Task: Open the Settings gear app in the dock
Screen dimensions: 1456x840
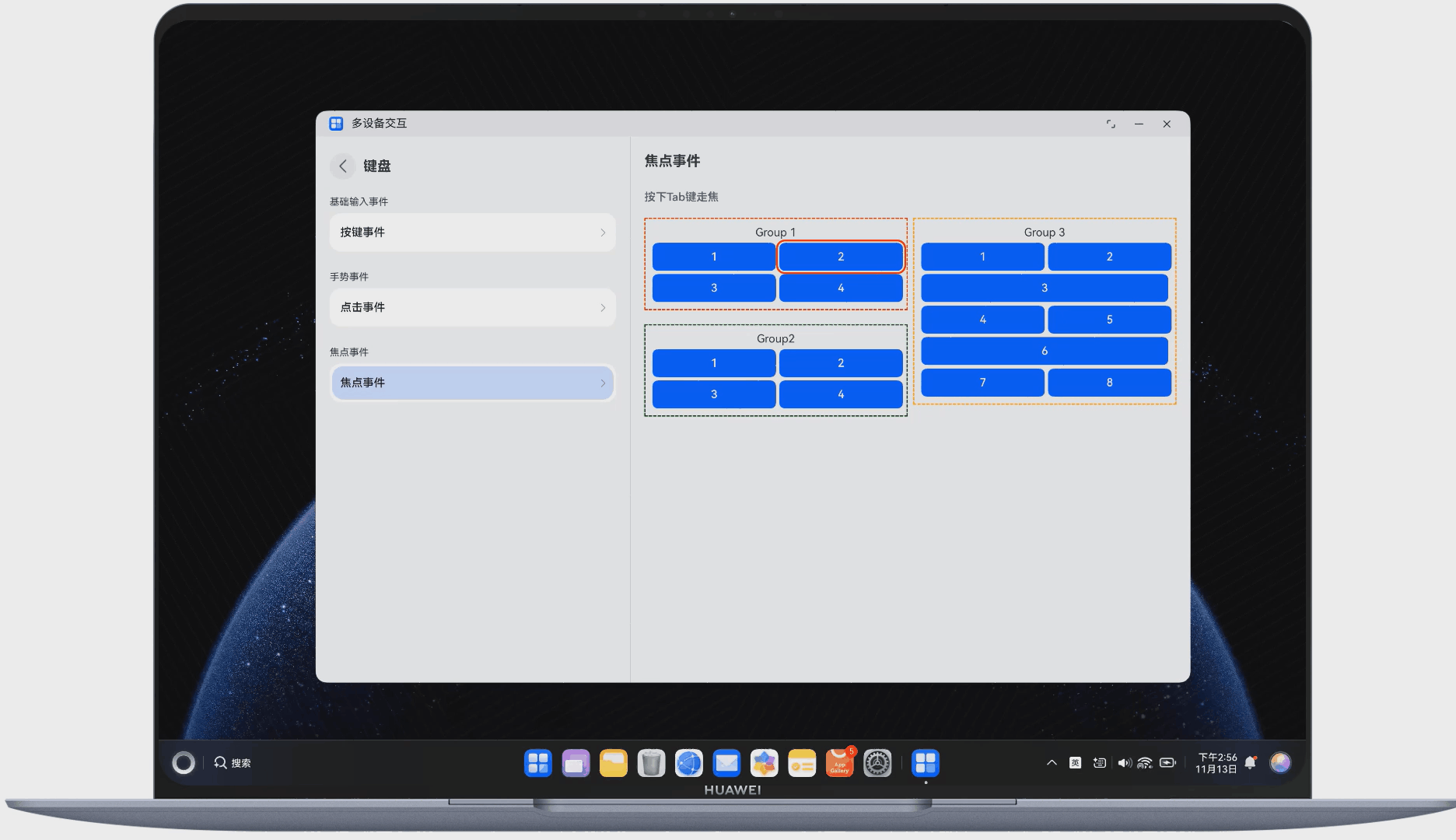Action: tap(877, 763)
